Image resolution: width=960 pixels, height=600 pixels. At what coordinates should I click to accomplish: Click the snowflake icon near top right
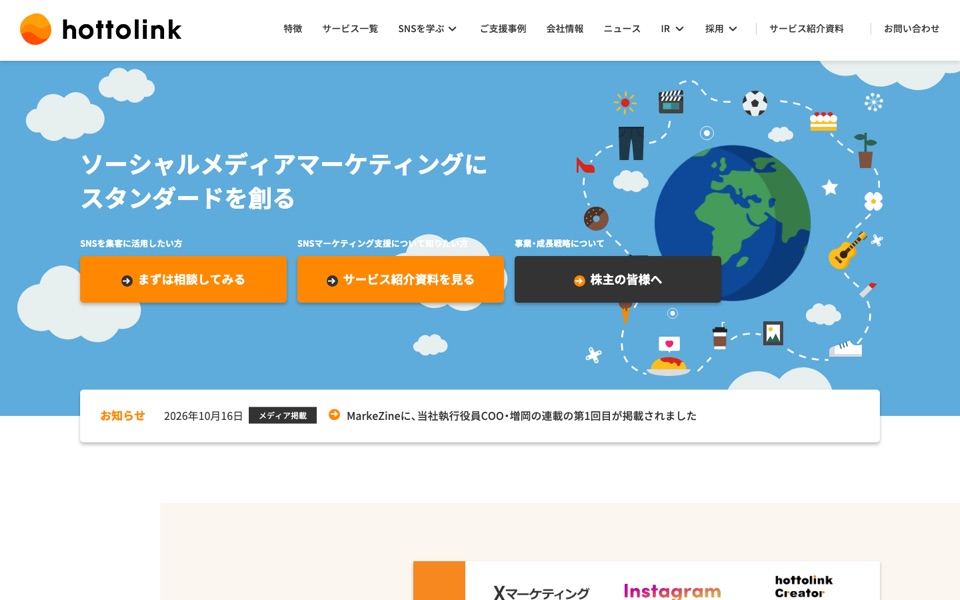point(874,102)
